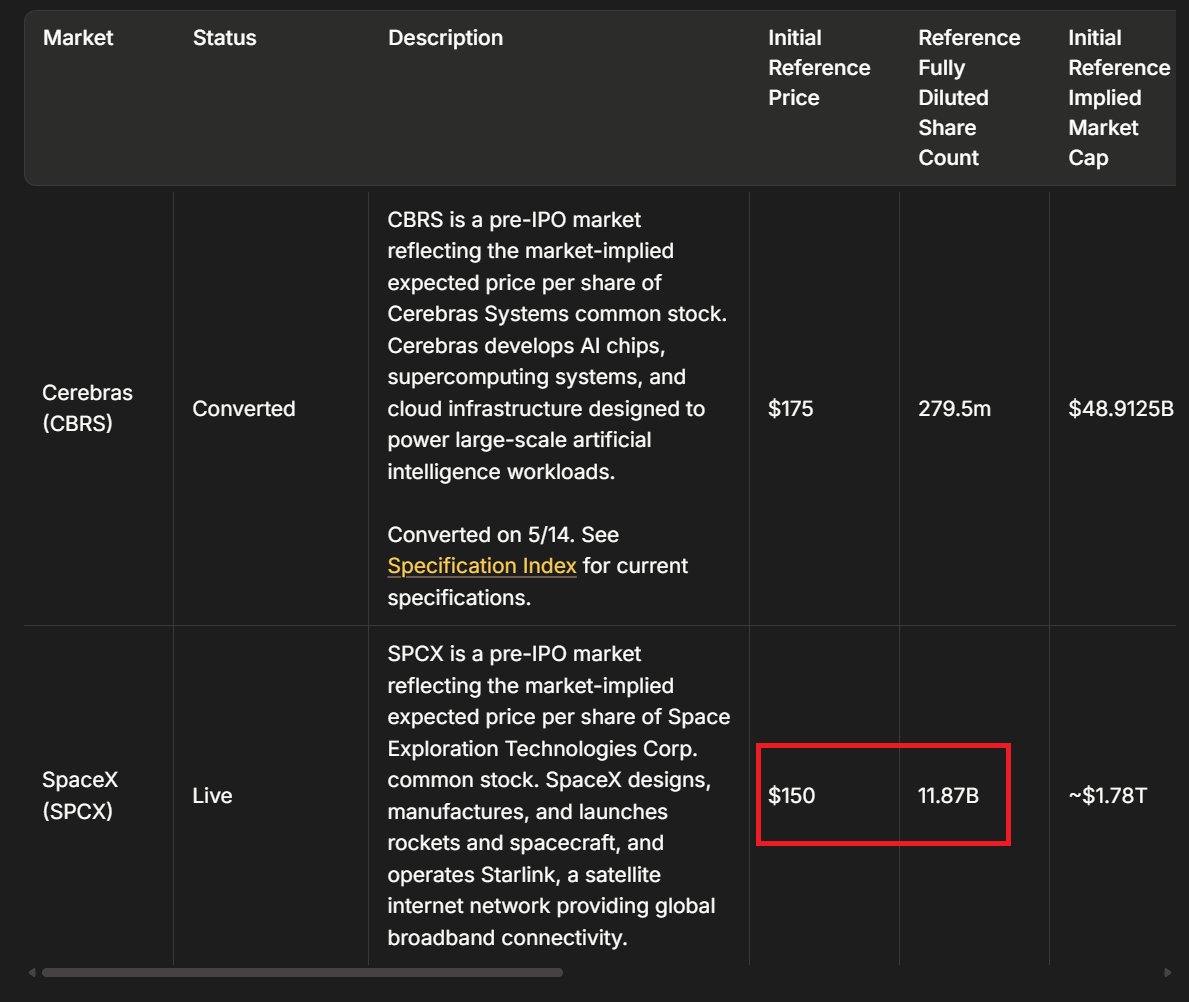Select the Description column header
The image size is (1189, 1002).
(x=445, y=38)
